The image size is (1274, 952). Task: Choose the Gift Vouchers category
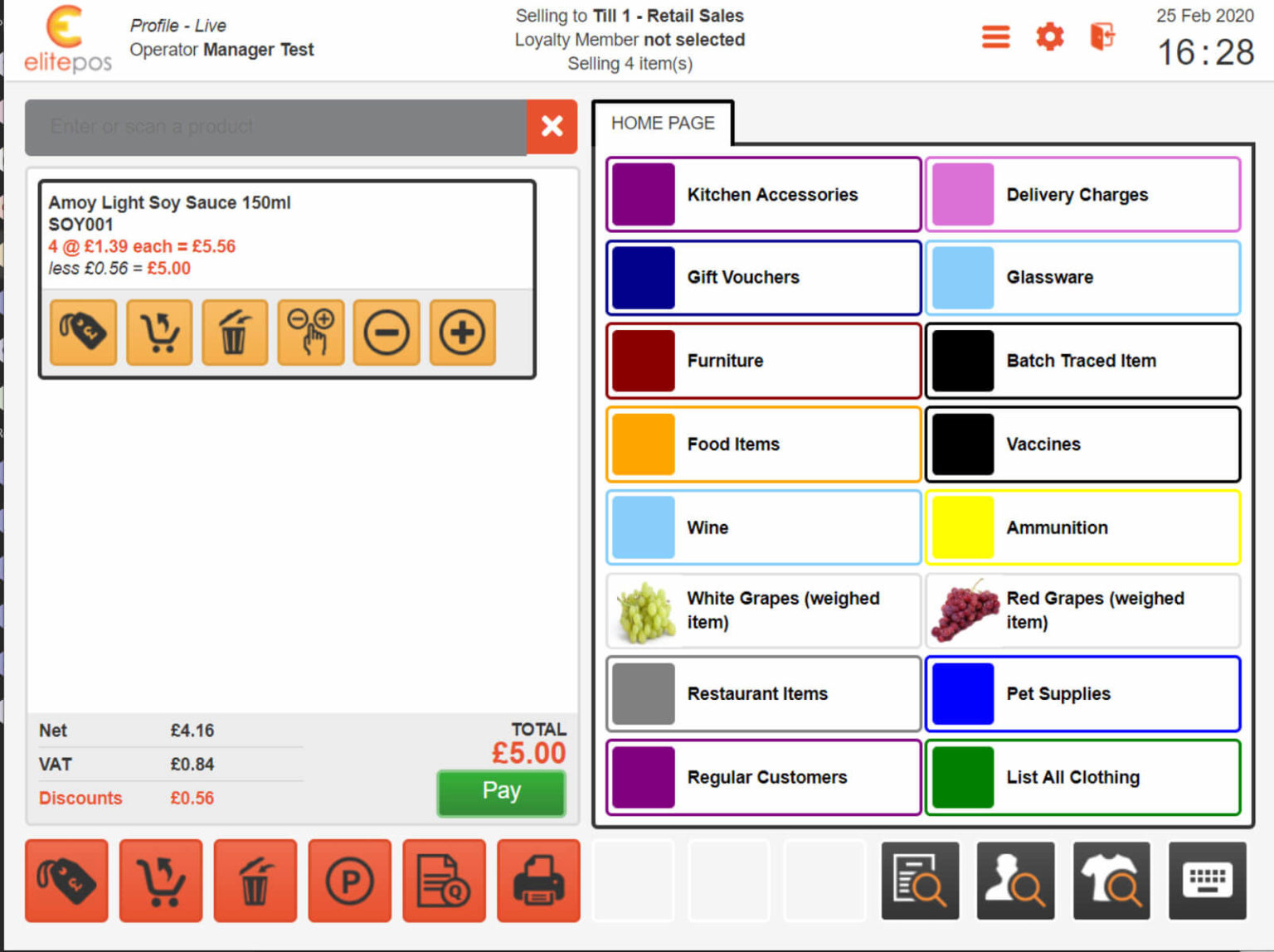(763, 278)
